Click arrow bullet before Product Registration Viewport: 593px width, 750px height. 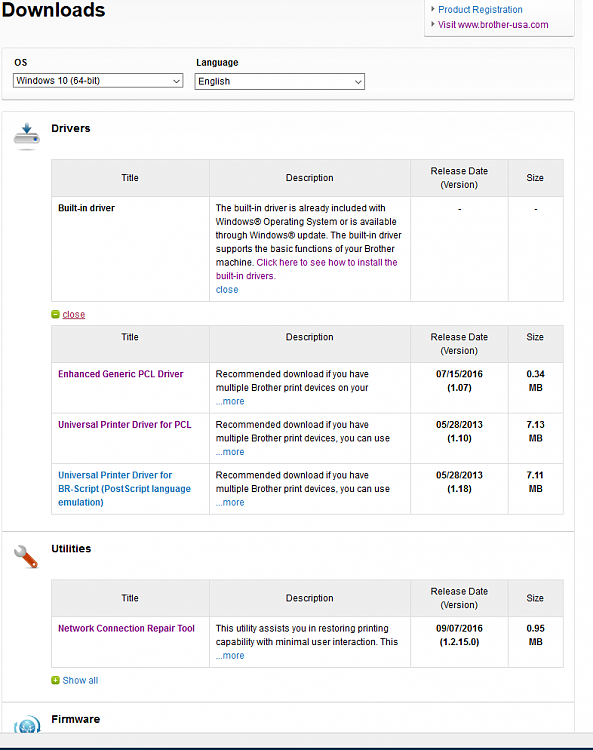coord(433,9)
